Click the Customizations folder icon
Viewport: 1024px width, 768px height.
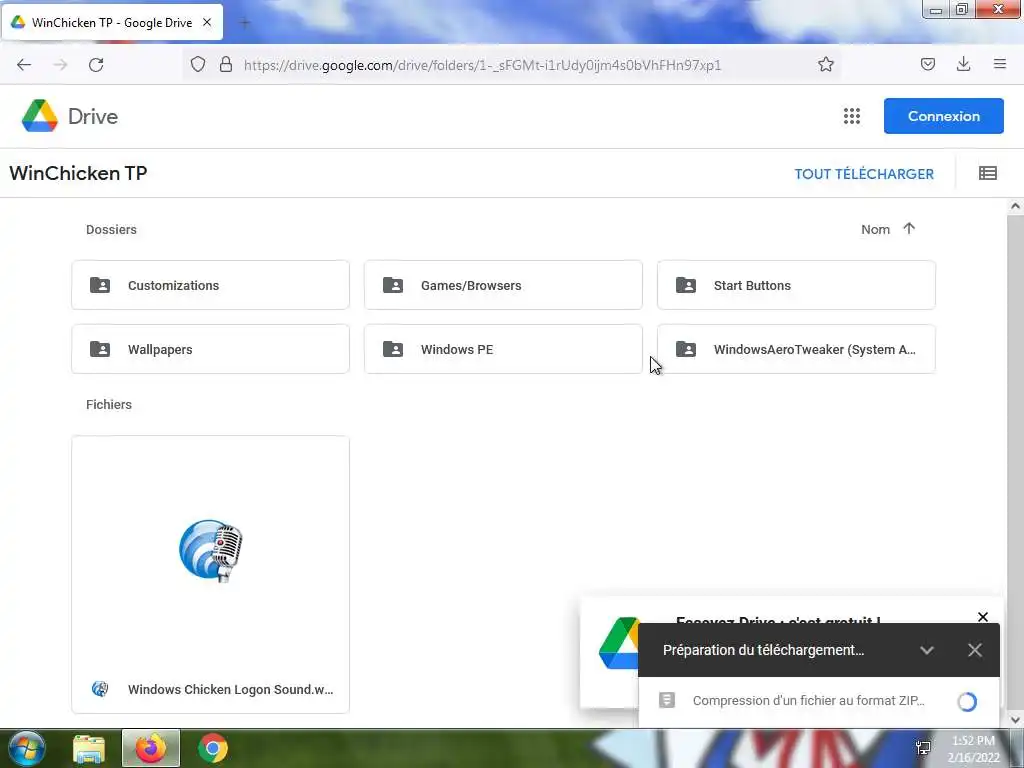[x=100, y=285]
